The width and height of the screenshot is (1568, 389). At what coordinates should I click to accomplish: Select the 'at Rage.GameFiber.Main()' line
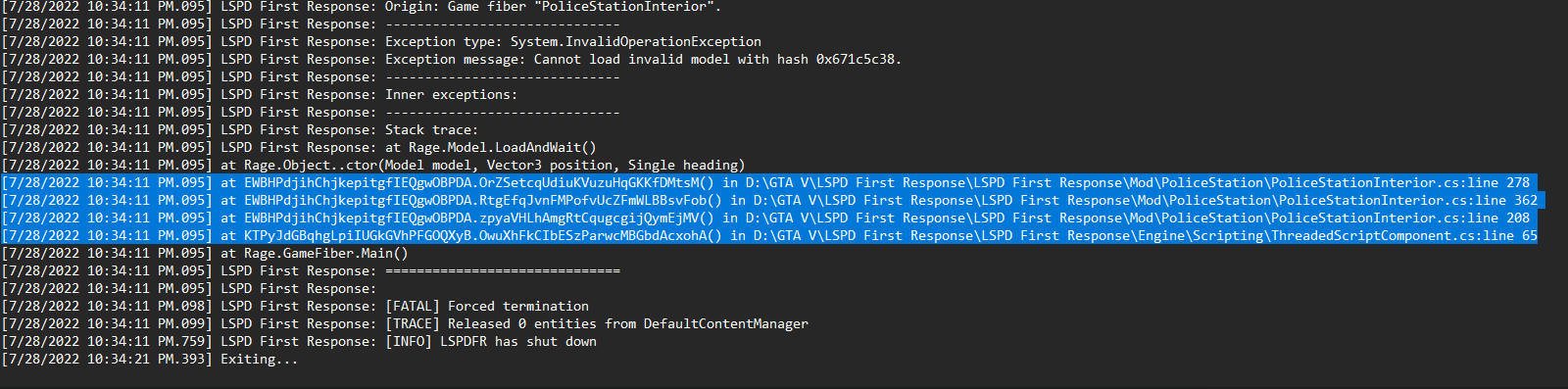[x=205, y=254]
